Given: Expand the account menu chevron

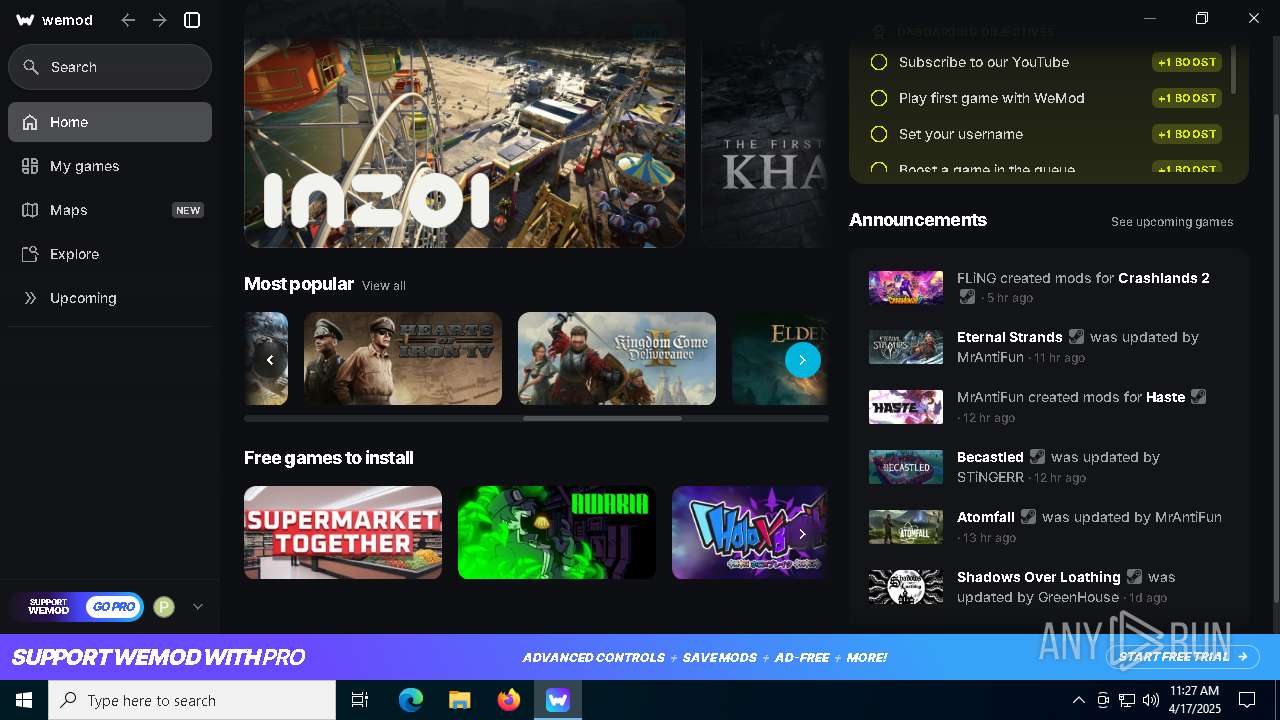Looking at the screenshot, I should pos(198,606).
